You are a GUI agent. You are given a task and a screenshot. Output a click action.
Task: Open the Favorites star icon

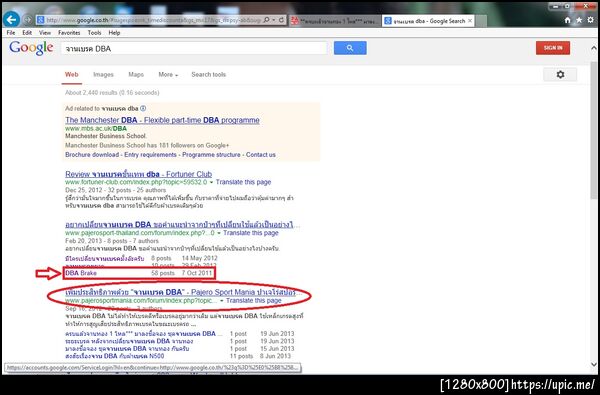[579, 20]
